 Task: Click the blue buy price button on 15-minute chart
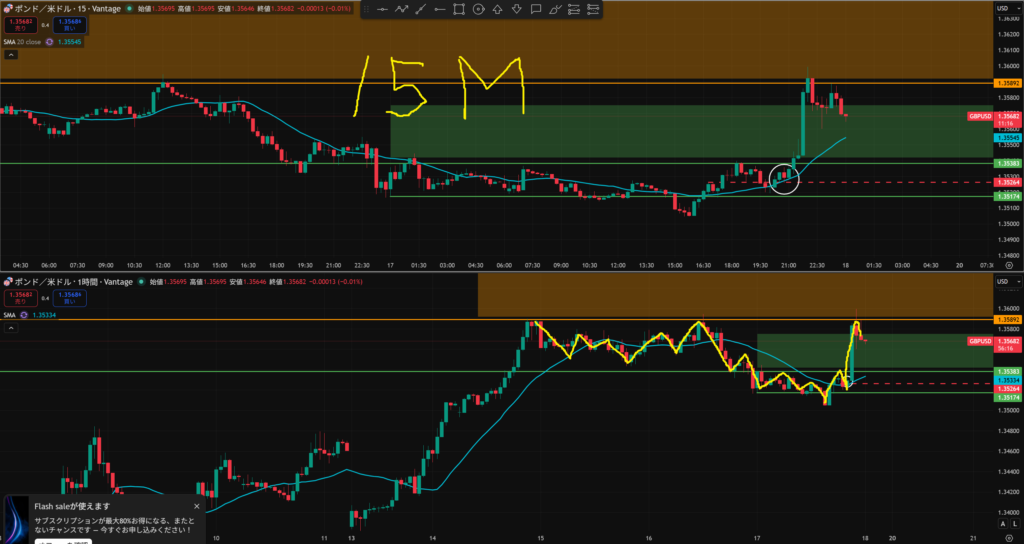point(70,24)
